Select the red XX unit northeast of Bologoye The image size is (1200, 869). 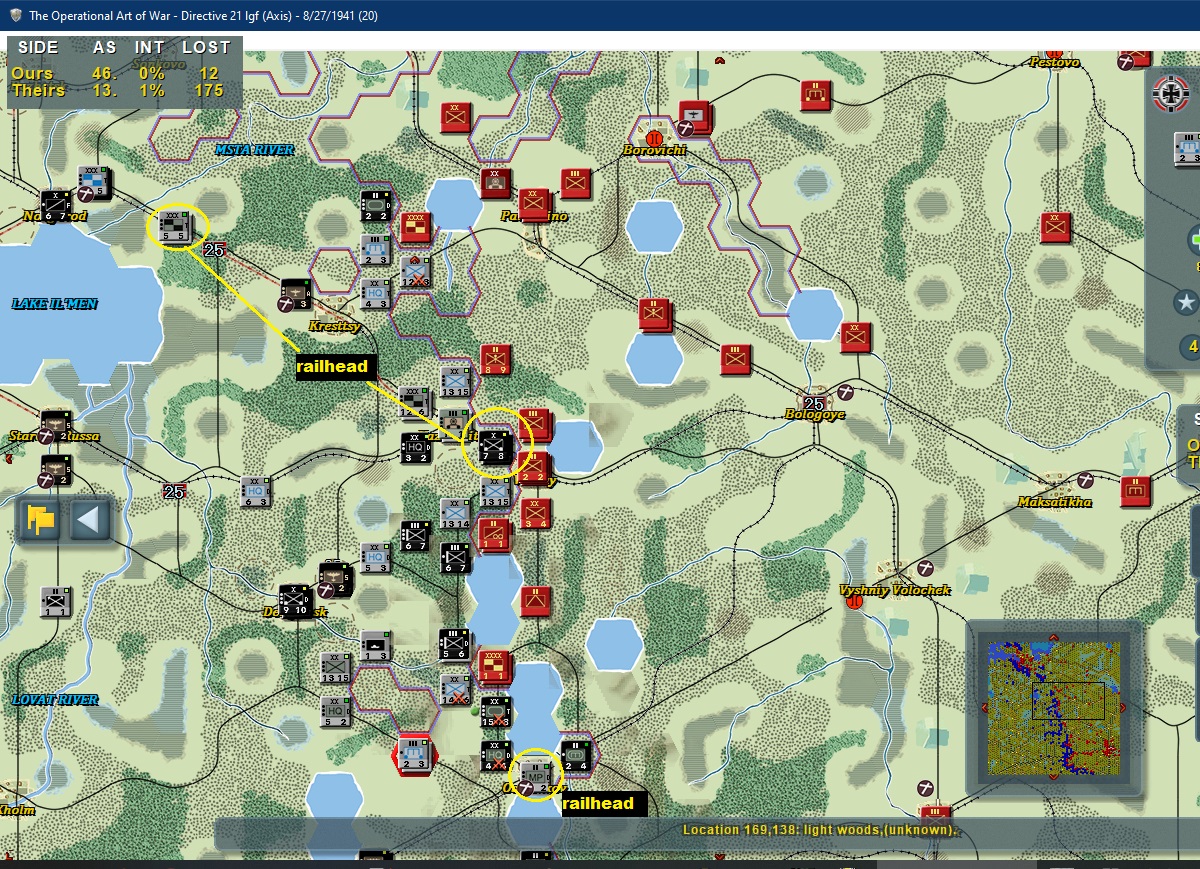point(855,336)
